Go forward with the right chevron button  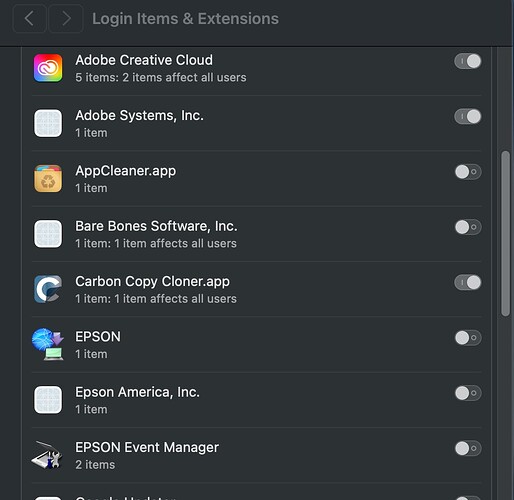pyautogui.click(x=66, y=19)
